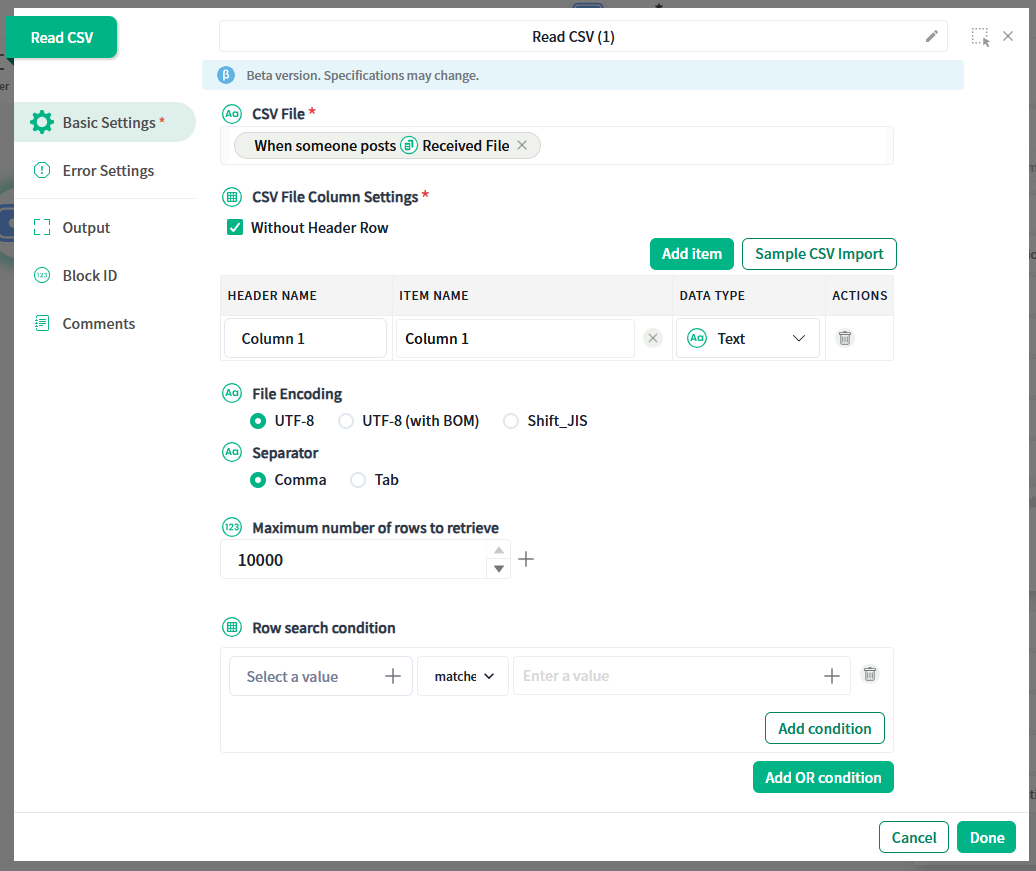Click plus icon in Enter a value field
Screen dimensions: 1036x871
[x=831, y=677]
